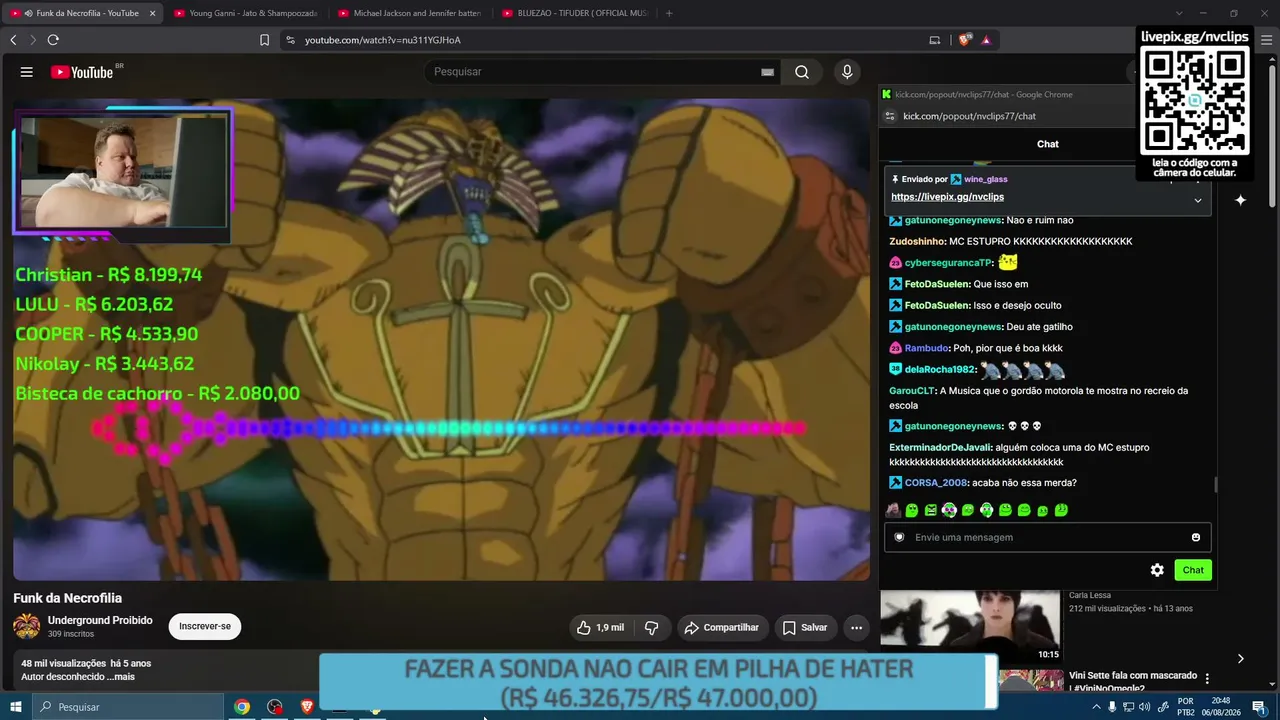Open the Brave Rewards triangle icon

pos(986,40)
